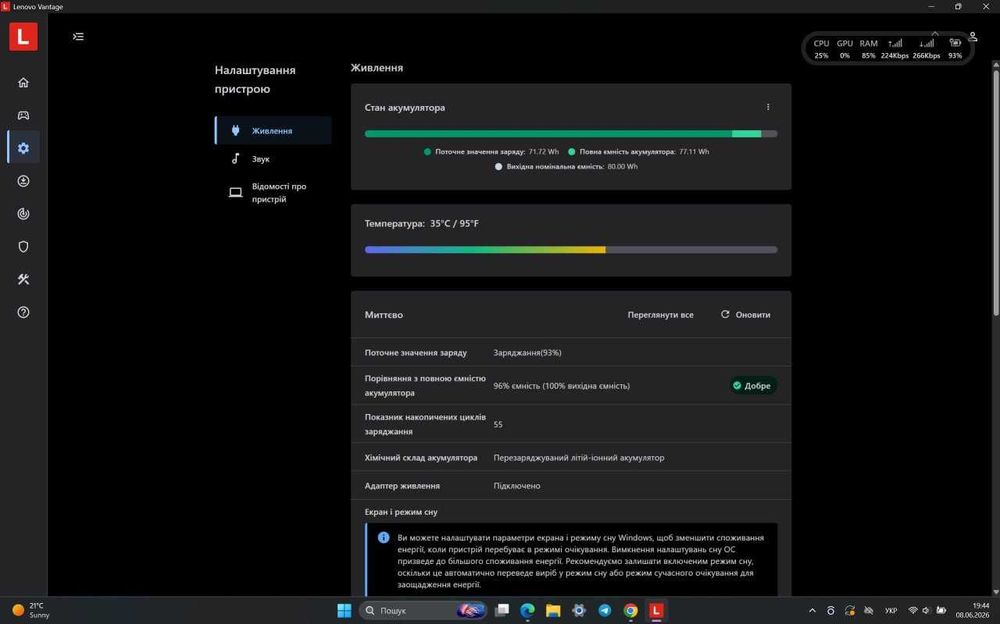Click the battery icon in stats widget
Screen dimensions: 1000x624
pyautogui.click(x=955, y=43)
